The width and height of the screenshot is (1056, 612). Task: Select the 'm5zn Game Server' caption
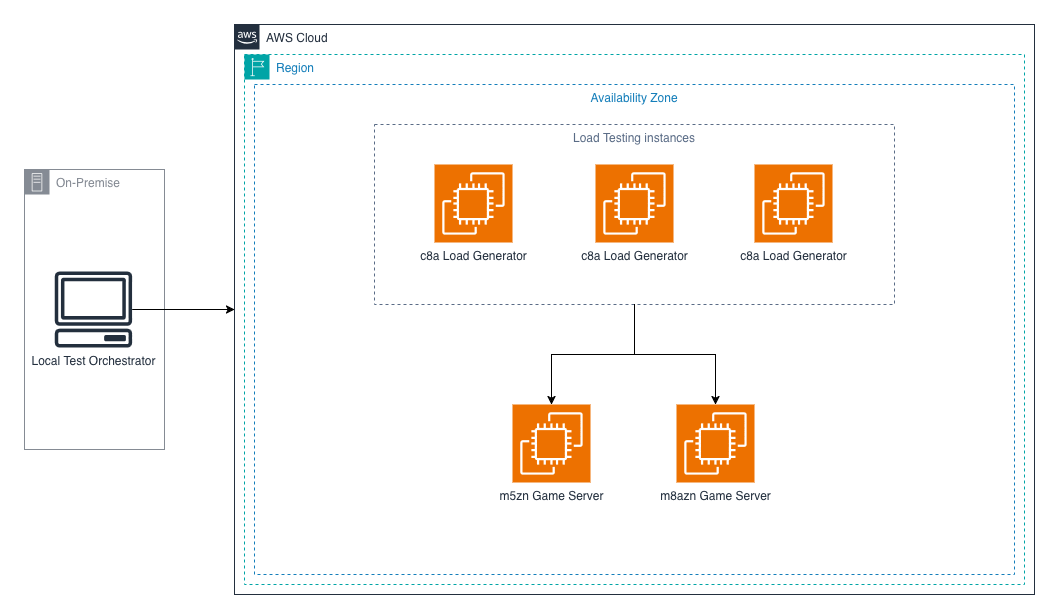pos(552,496)
